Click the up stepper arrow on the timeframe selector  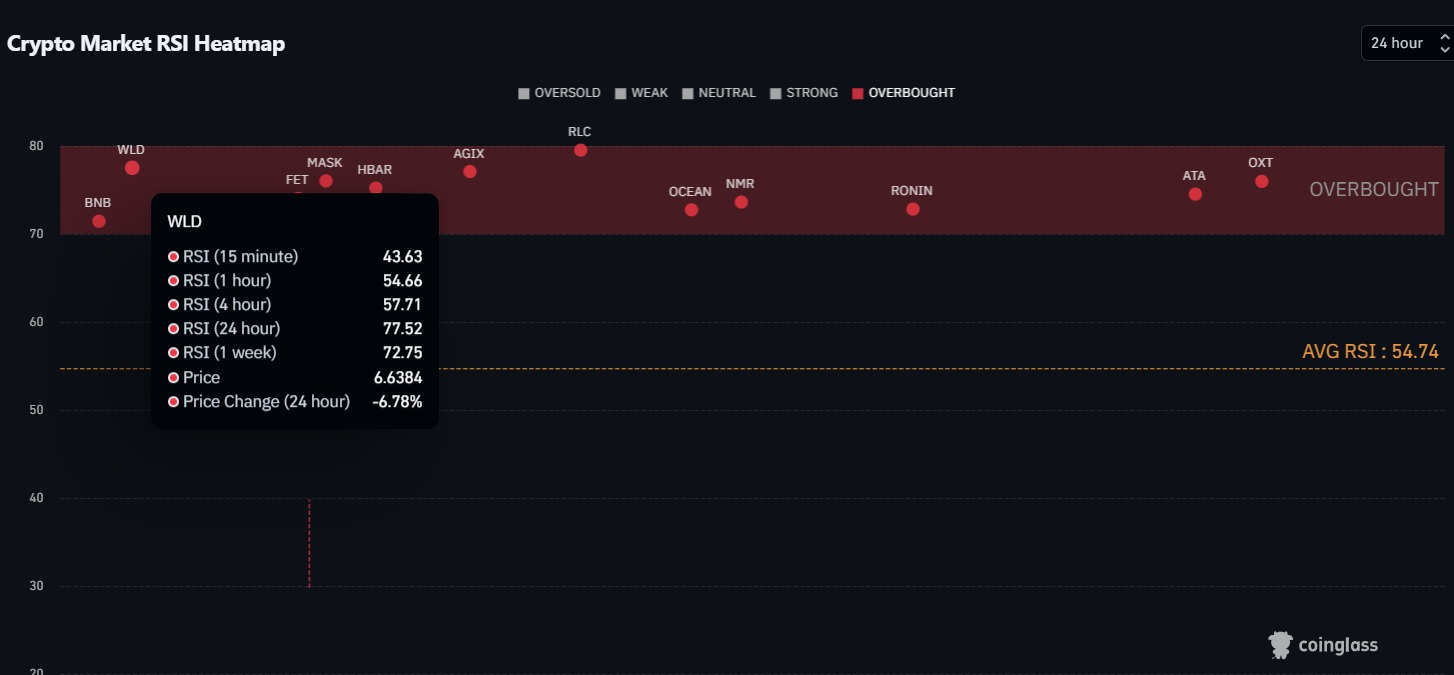1444,37
